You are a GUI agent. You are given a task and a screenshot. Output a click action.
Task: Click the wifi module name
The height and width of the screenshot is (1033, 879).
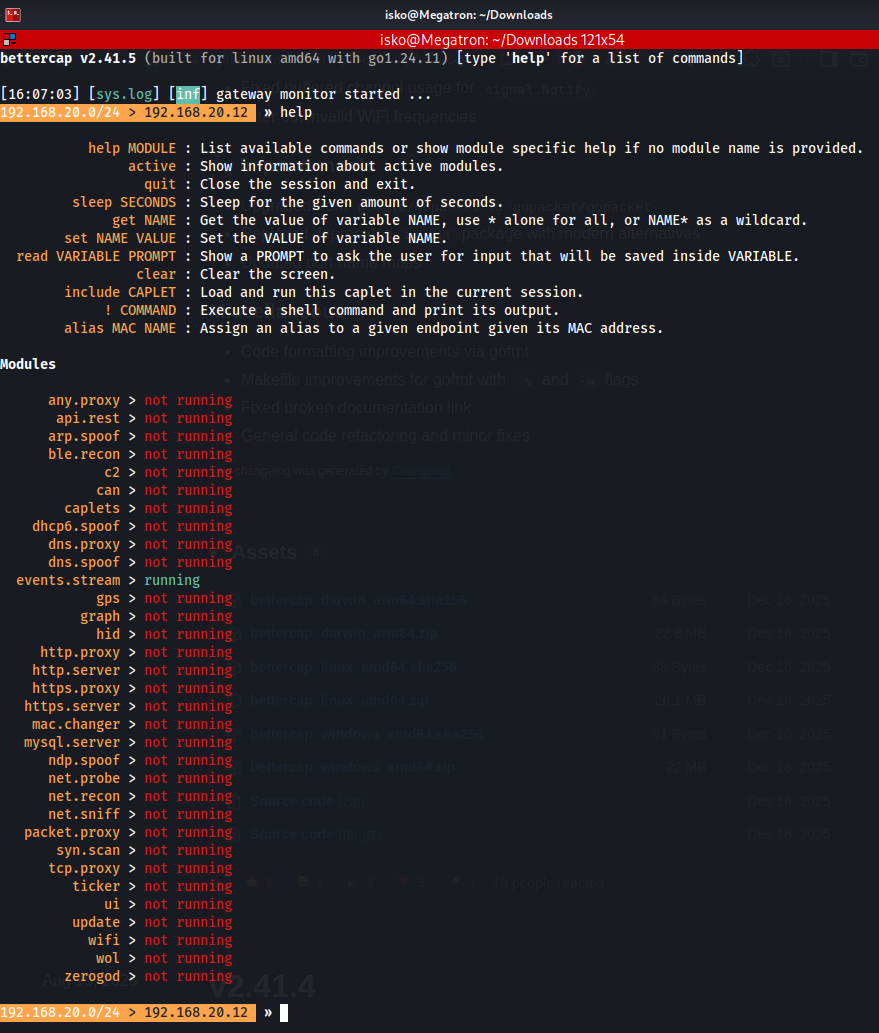(x=104, y=940)
